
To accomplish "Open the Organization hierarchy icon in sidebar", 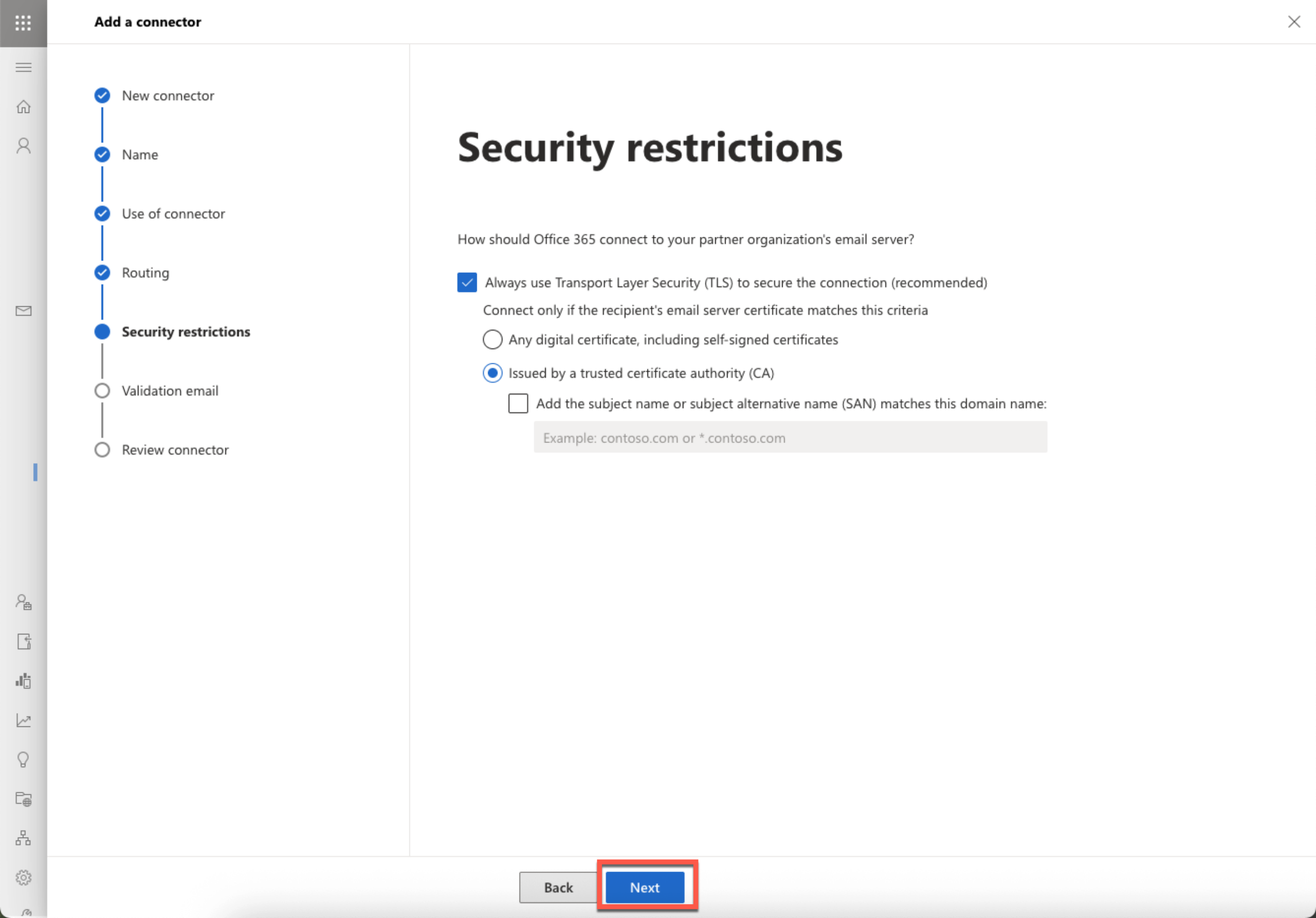I will 24,838.
